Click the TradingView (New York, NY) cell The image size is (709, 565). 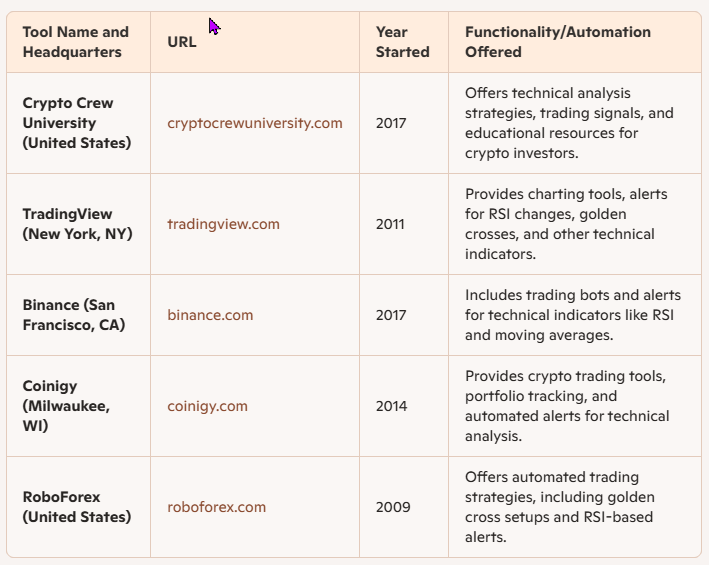77,224
